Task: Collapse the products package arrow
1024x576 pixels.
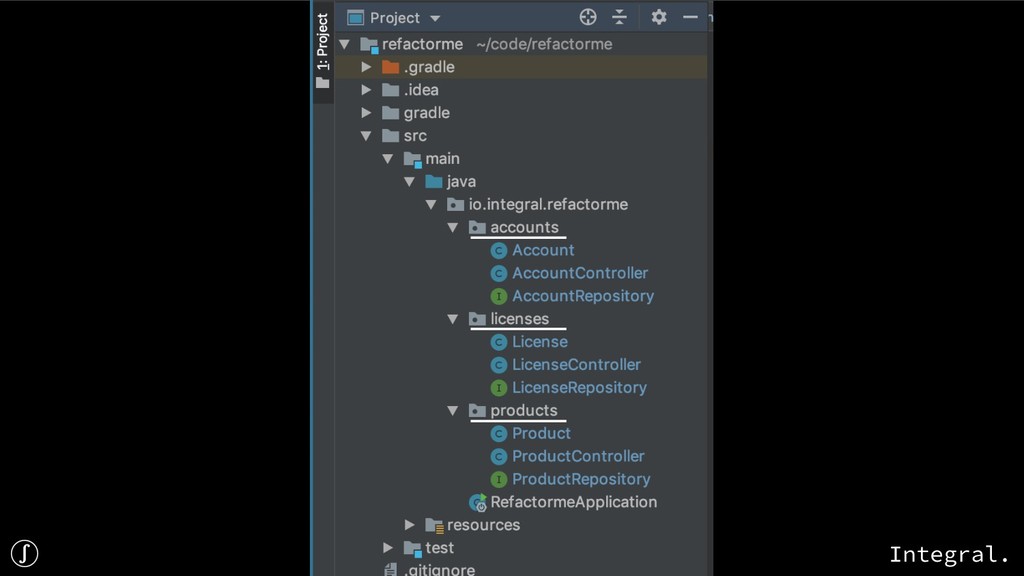Action: (453, 410)
